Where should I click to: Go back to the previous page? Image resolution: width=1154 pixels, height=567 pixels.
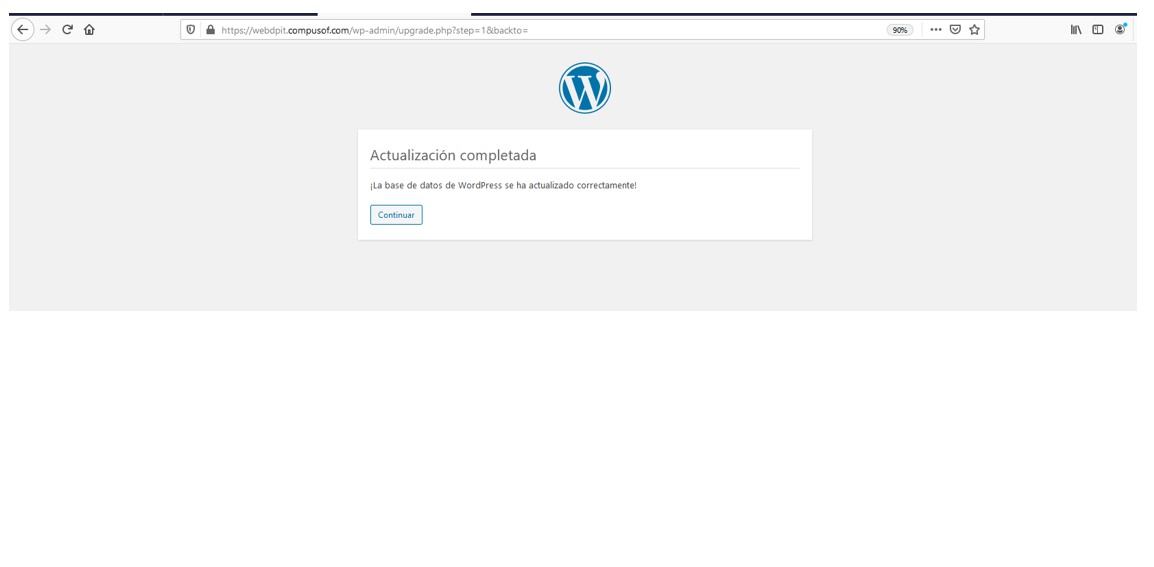click(23, 30)
